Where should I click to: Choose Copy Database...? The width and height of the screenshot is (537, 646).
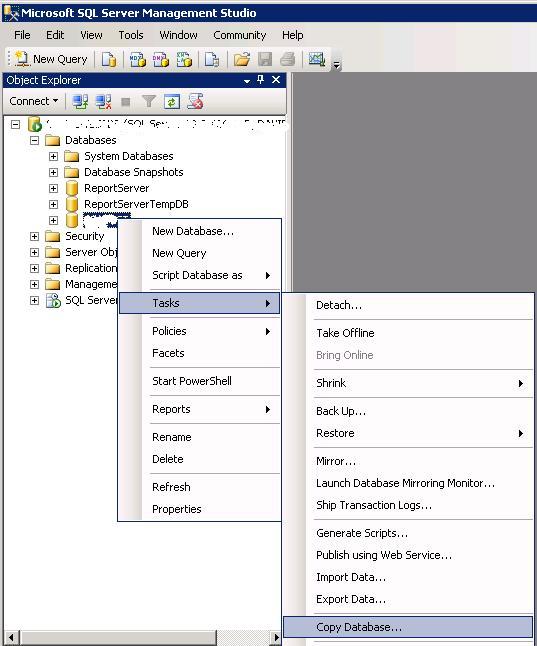tap(408, 627)
